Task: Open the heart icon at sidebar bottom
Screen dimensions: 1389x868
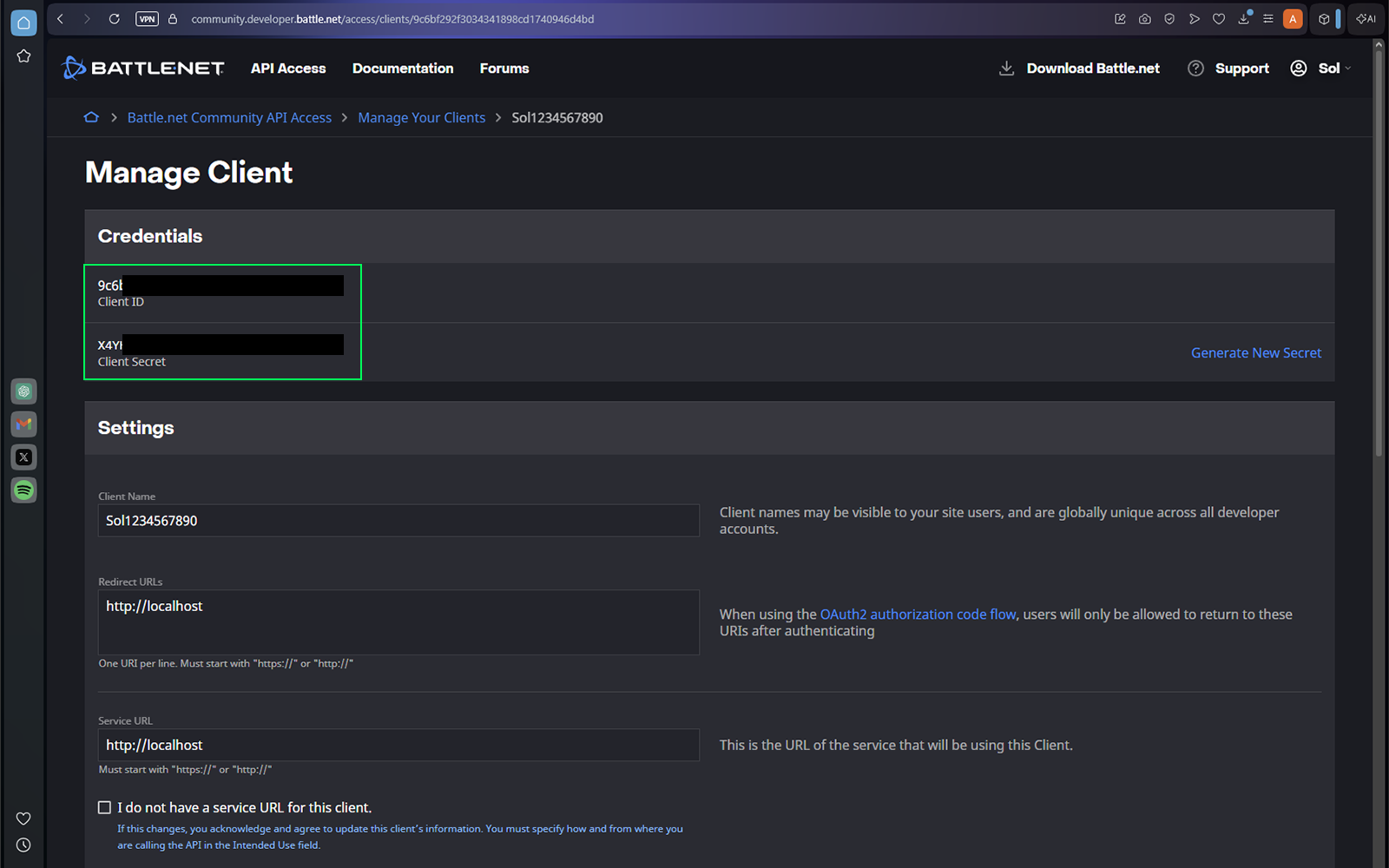Action: click(23, 819)
